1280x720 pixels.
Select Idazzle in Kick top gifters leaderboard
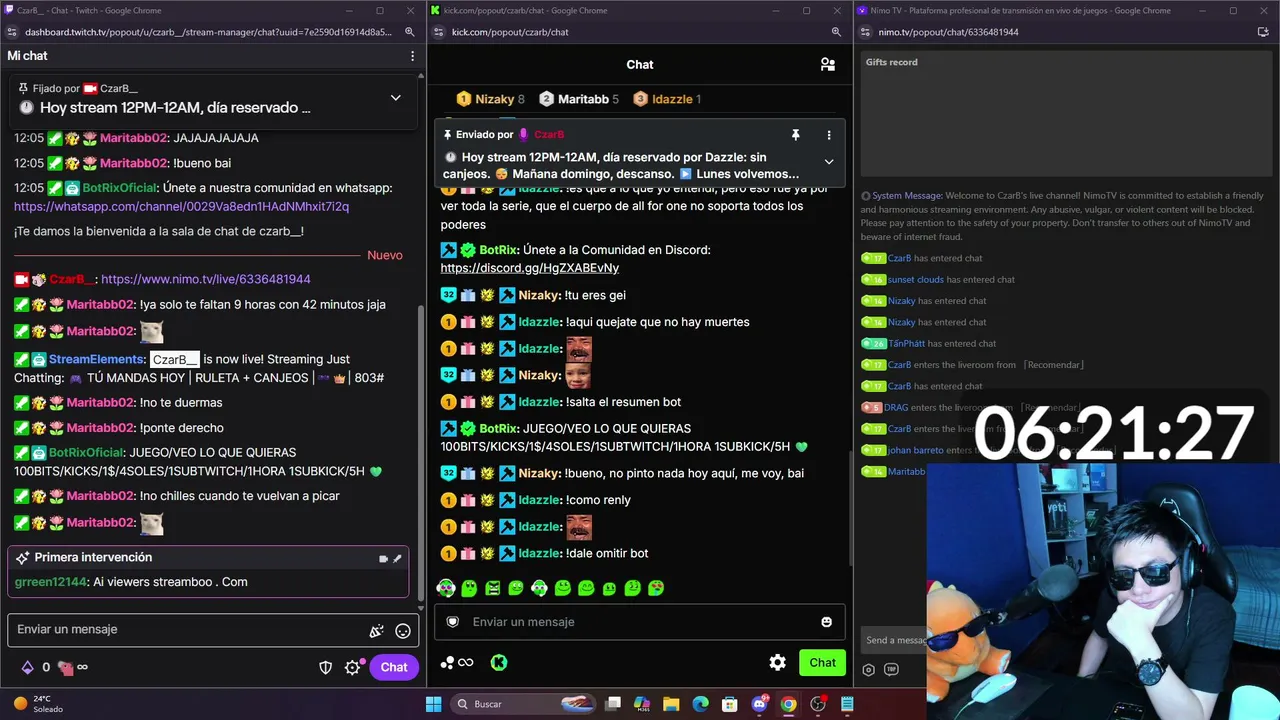[x=667, y=99]
